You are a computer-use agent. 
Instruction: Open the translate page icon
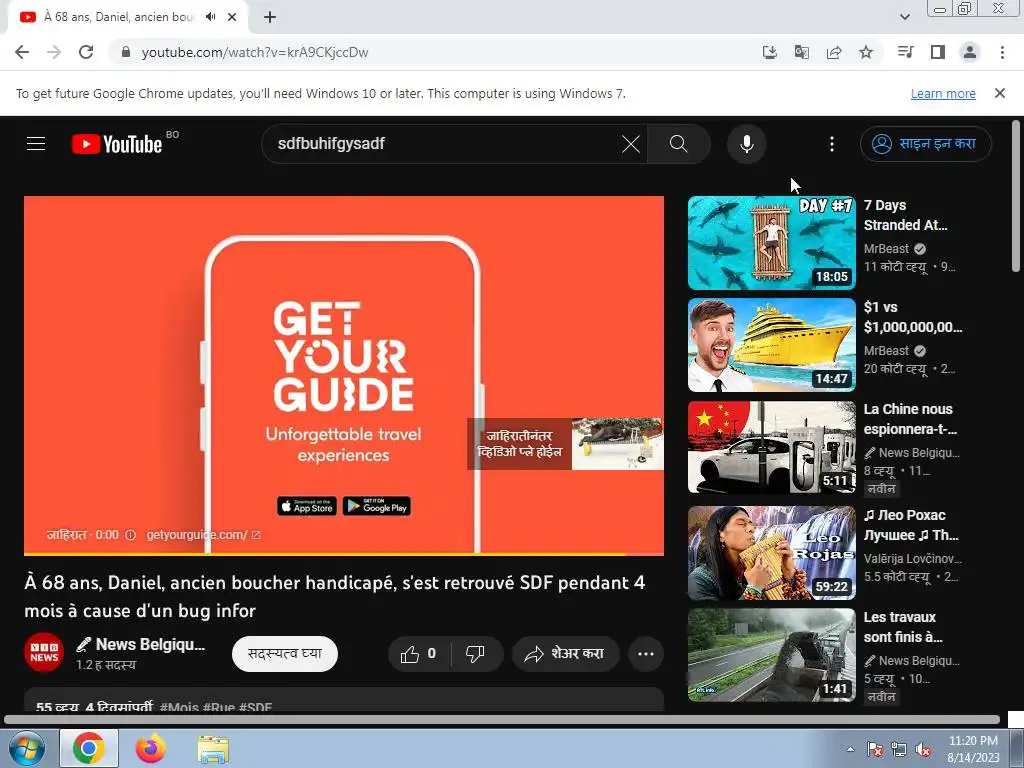[802, 52]
